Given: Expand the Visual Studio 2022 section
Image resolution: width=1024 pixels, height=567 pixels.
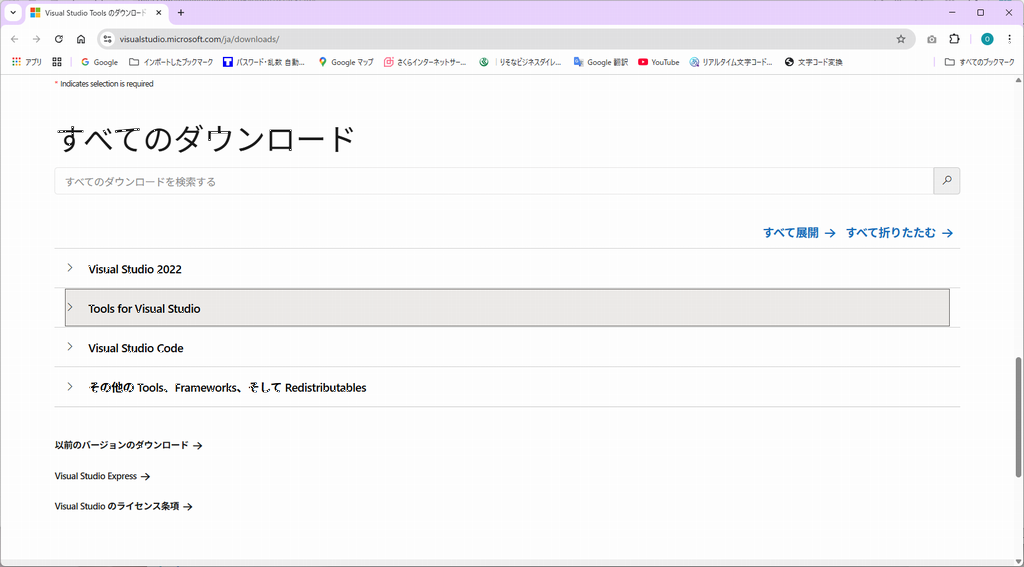Looking at the screenshot, I should (x=135, y=269).
